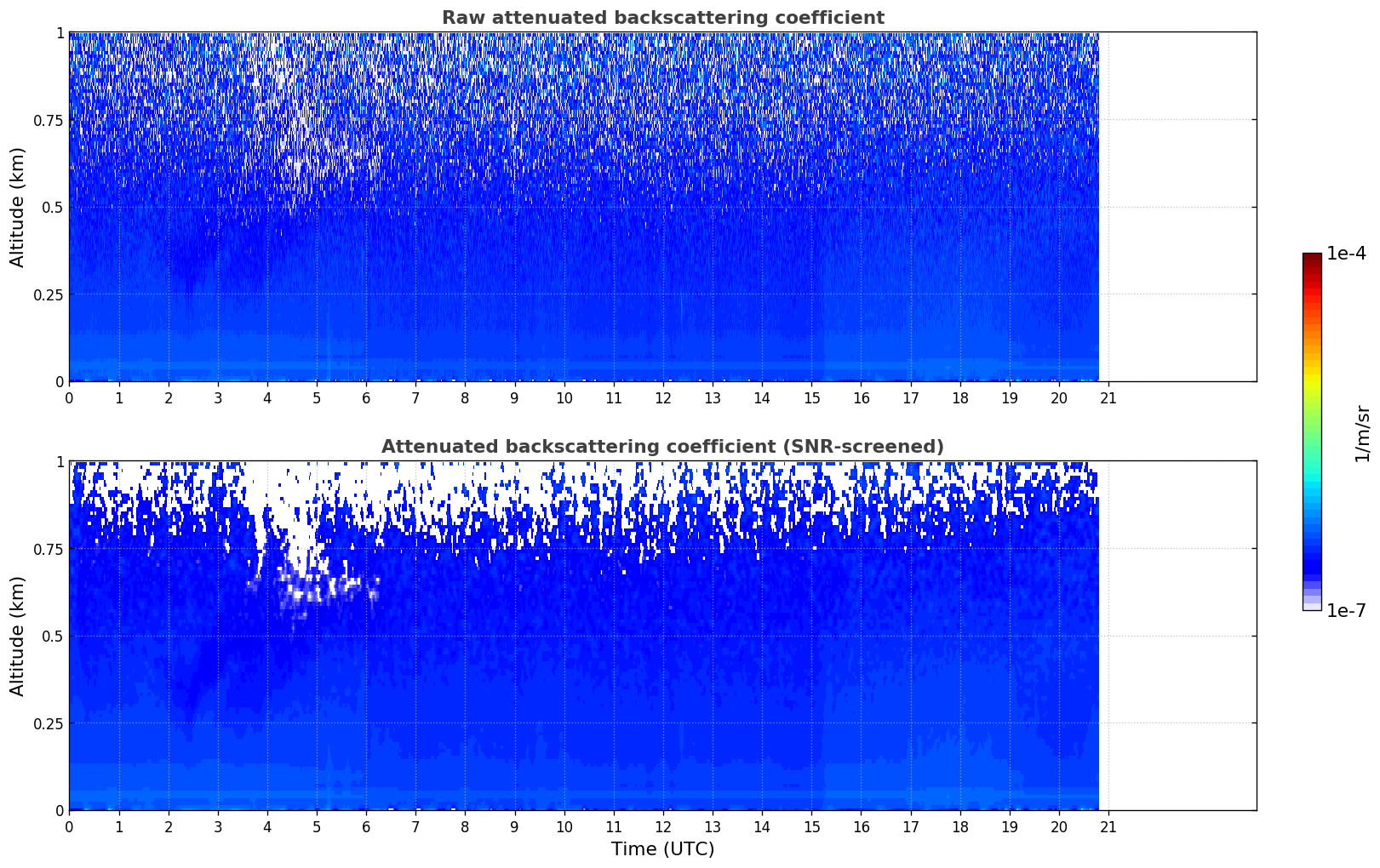Viewport: 1380px width, 868px height.
Task: Select the 'Time (UTC)' axis label
Action: pyautogui.click(x=662, y=849)
